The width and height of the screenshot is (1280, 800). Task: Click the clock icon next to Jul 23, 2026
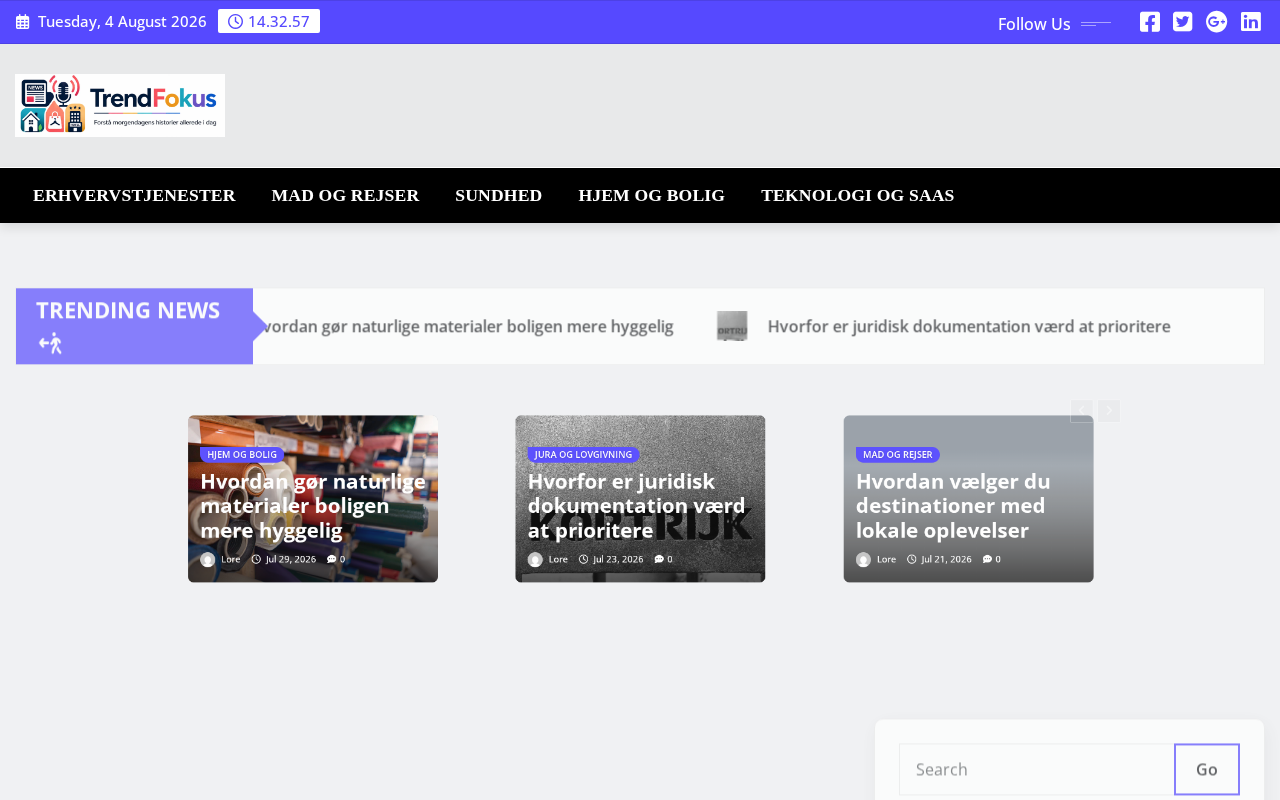pyautogui.click(x=583, y=559)
